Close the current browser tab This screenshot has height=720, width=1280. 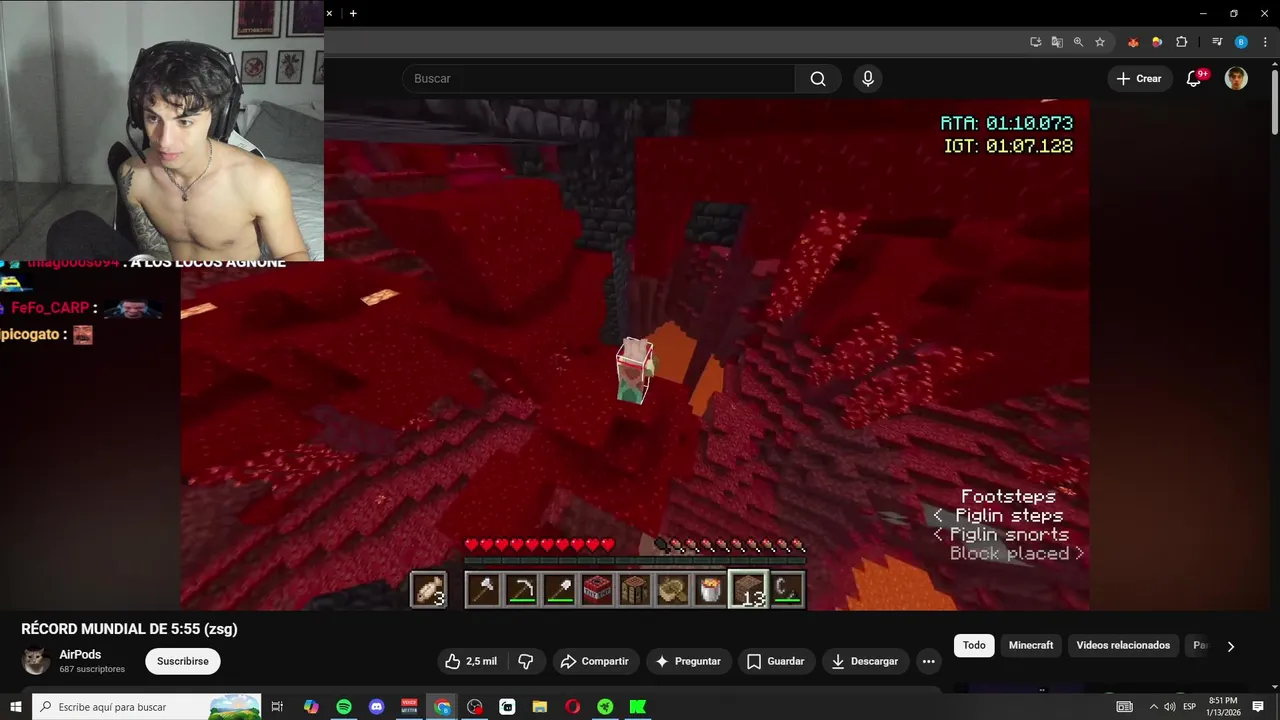329,13
